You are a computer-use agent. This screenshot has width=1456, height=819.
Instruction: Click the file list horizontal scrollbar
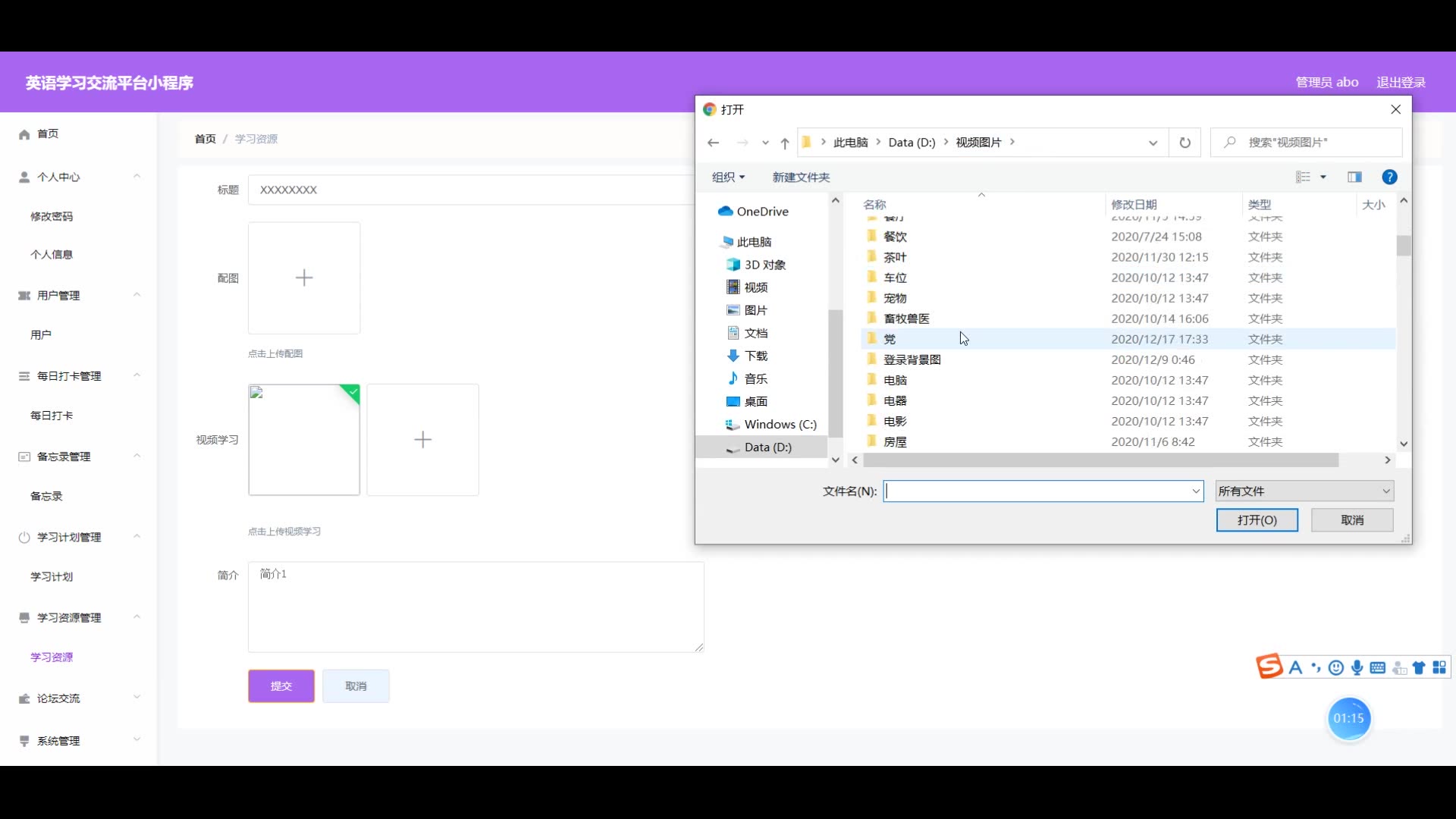pos(1100,460)
